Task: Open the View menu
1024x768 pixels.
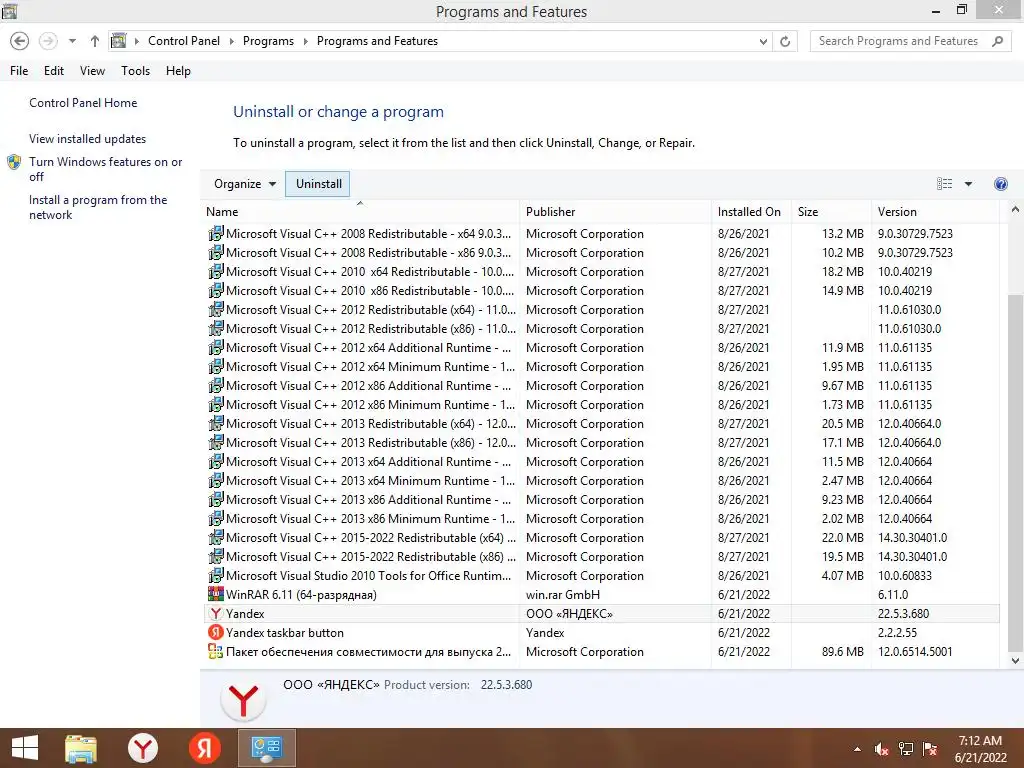Action: pos(92,71)
